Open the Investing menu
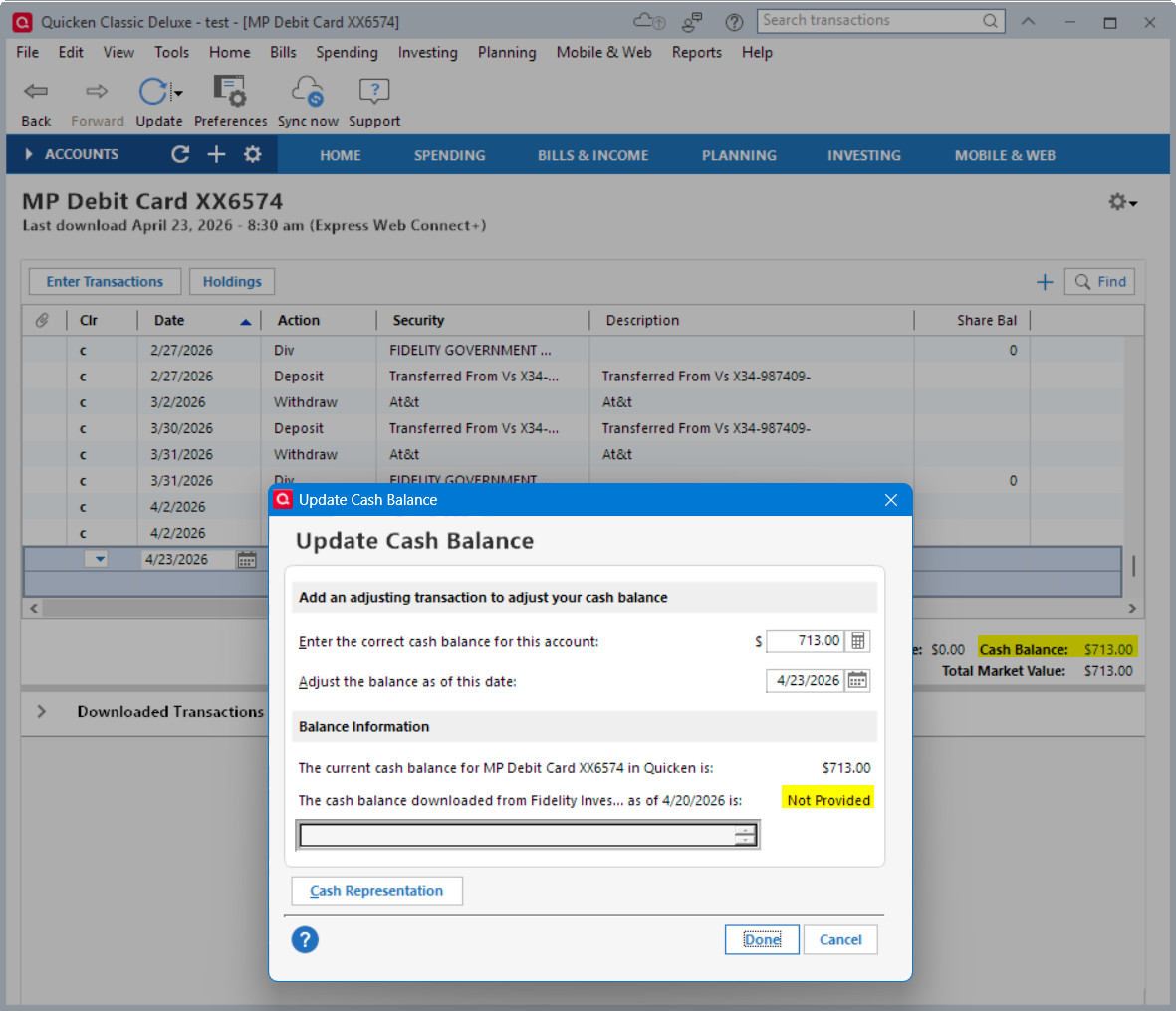The image size is (1176, 1011). pyautogui.click(x=427, y=53)
